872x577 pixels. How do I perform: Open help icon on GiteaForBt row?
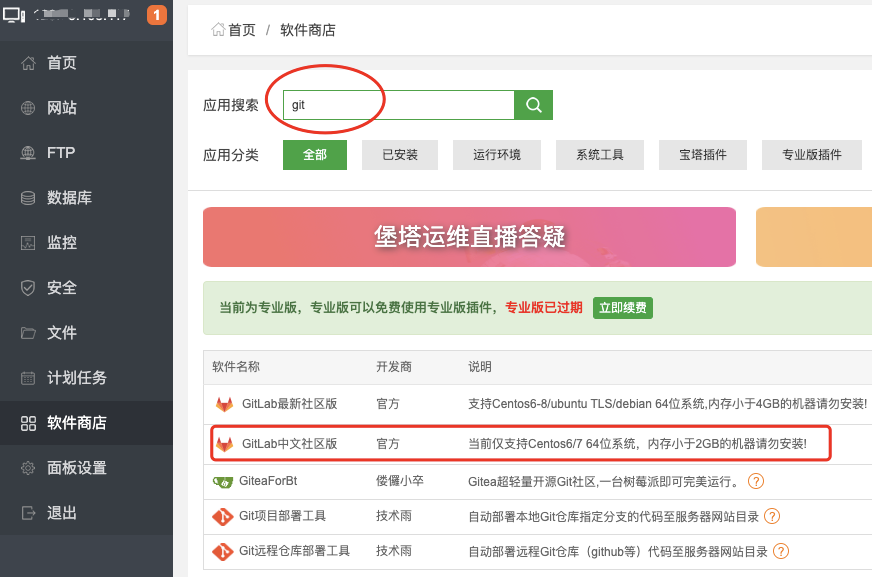pyautogui.click(x=756, y=481)
